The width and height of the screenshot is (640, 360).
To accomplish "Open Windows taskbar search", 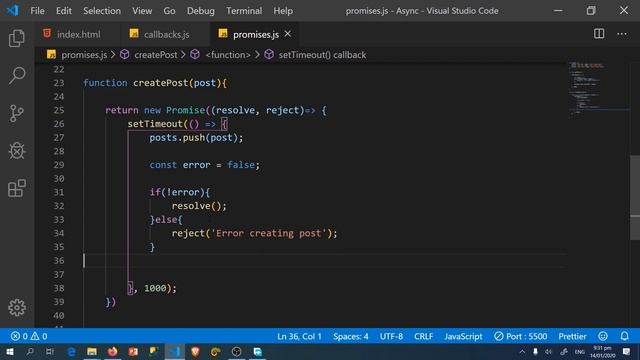I will [30, 352].
